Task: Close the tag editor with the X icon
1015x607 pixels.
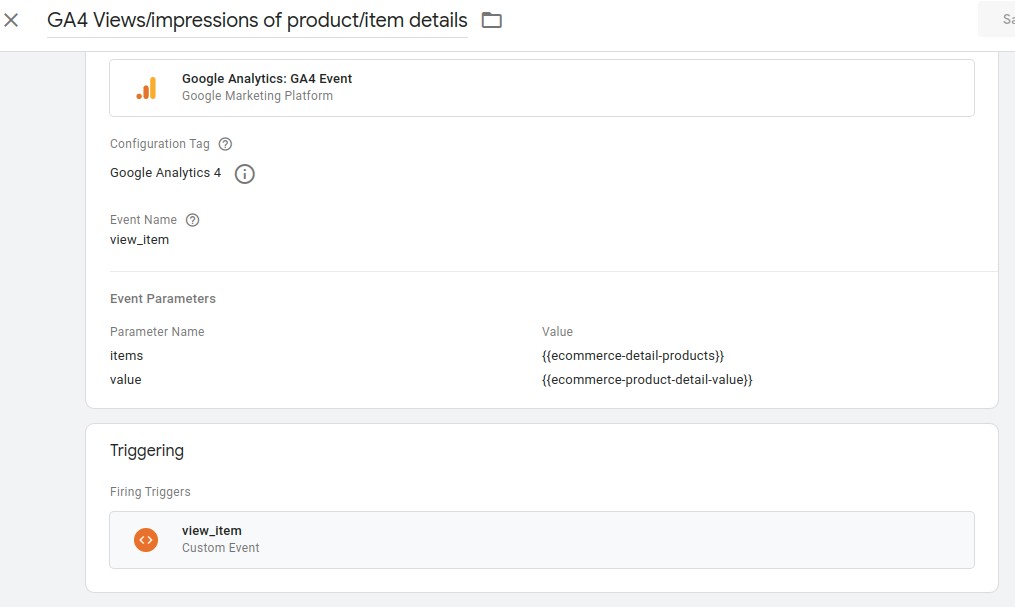Action: click(12, 20)
